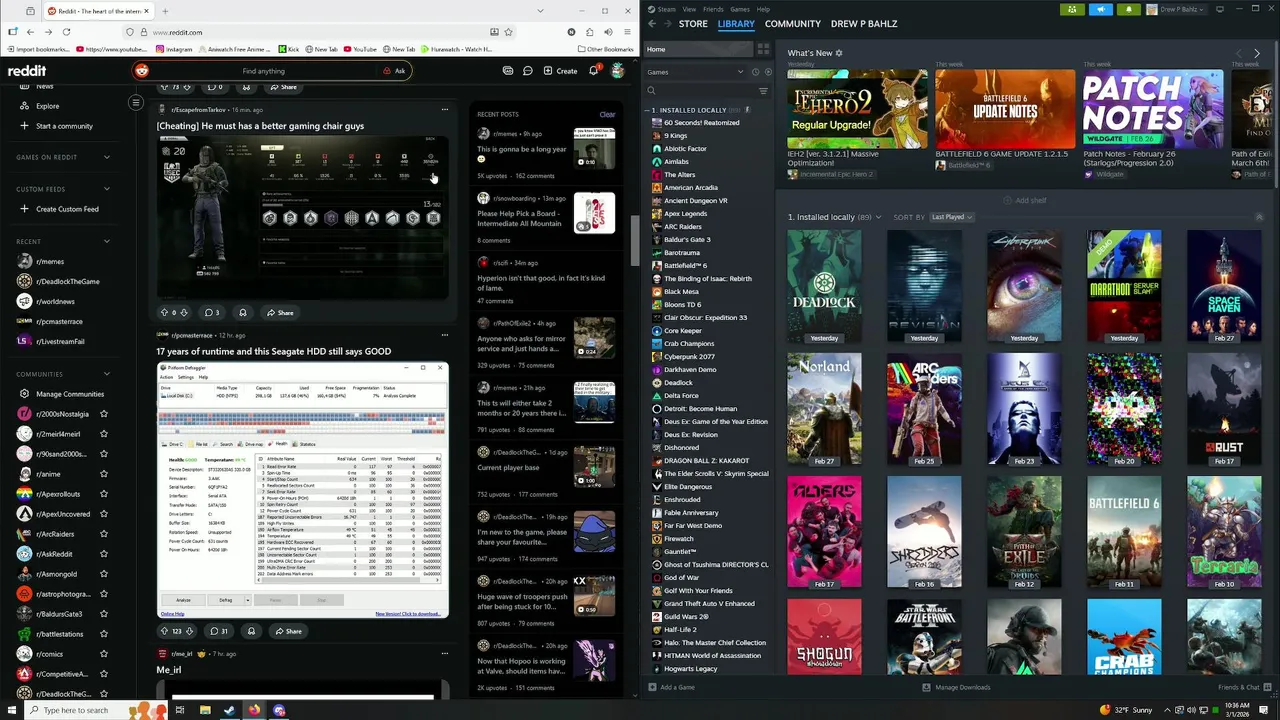Show next What's New items arrow

pos(1257,53)
